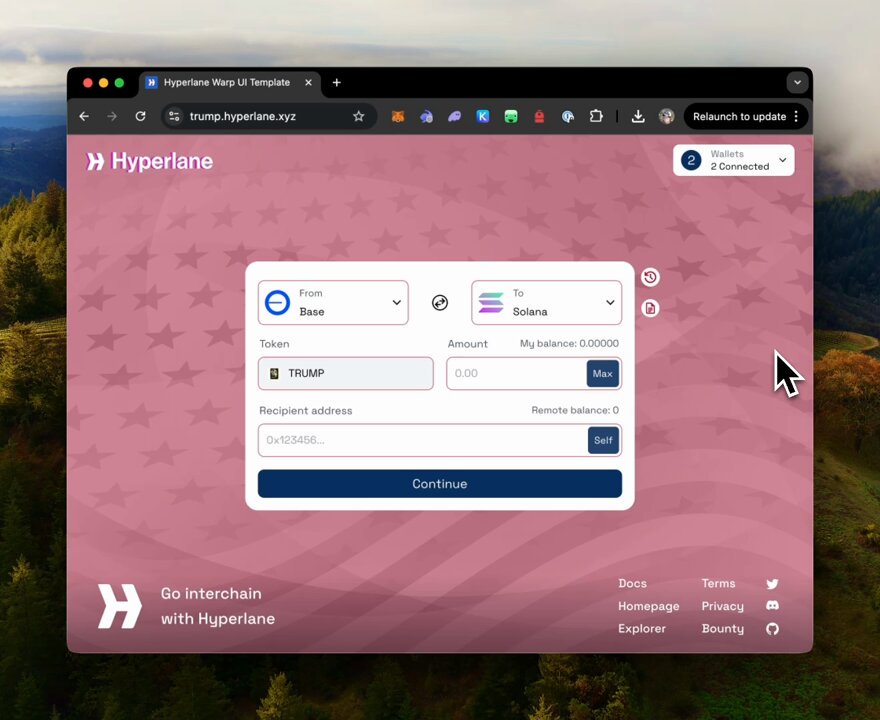880x720 pixels.
Task: Expand the Wallets 2 Connected dropdown
Action: coord(734,160)
